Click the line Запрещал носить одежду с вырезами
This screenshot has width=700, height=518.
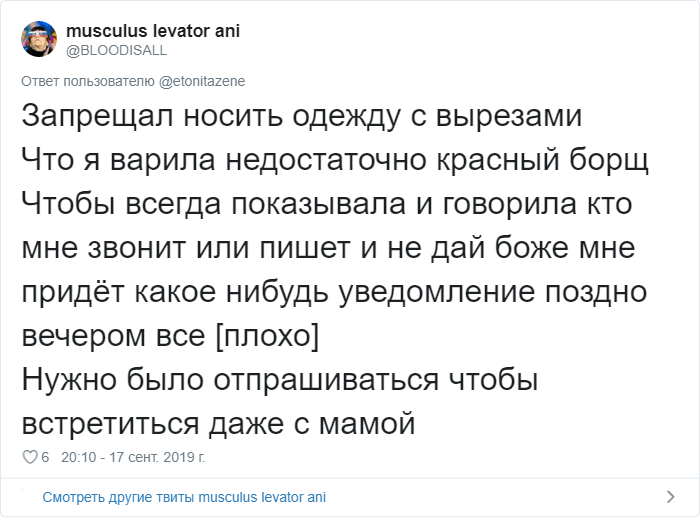[300, 116]
